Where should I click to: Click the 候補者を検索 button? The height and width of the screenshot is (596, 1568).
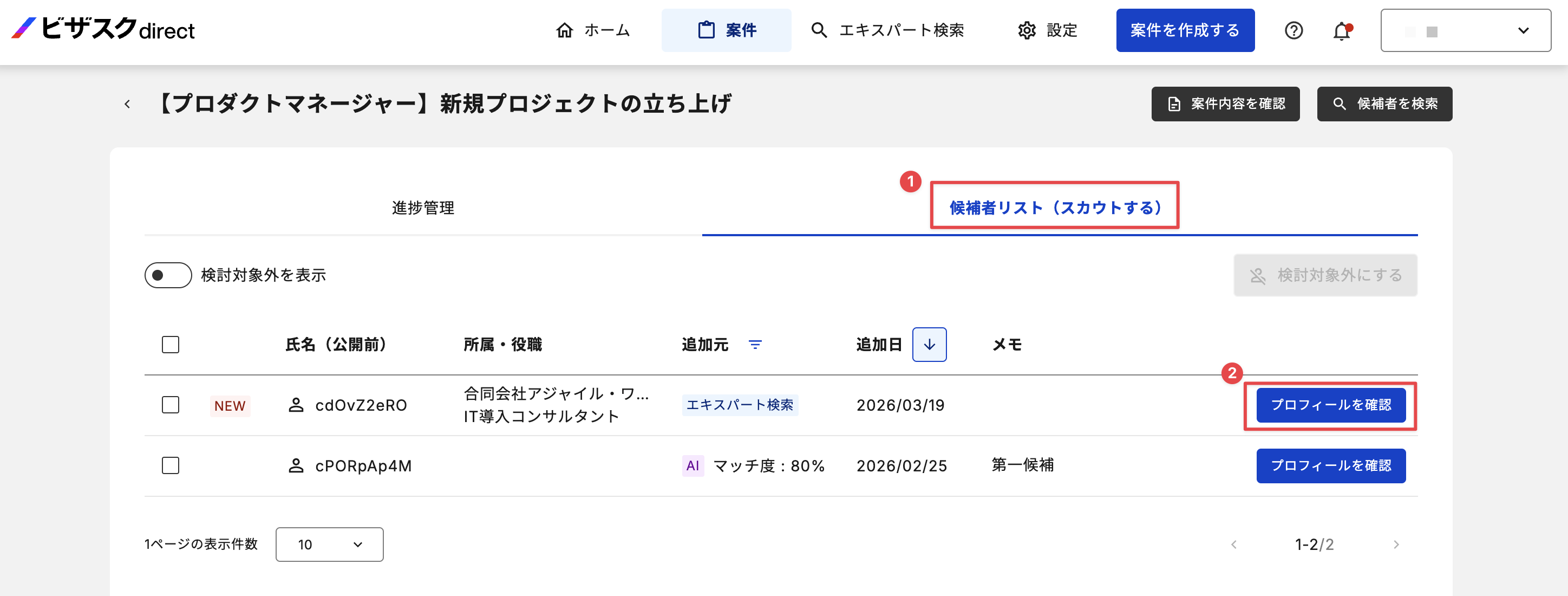pos(1384,103)
